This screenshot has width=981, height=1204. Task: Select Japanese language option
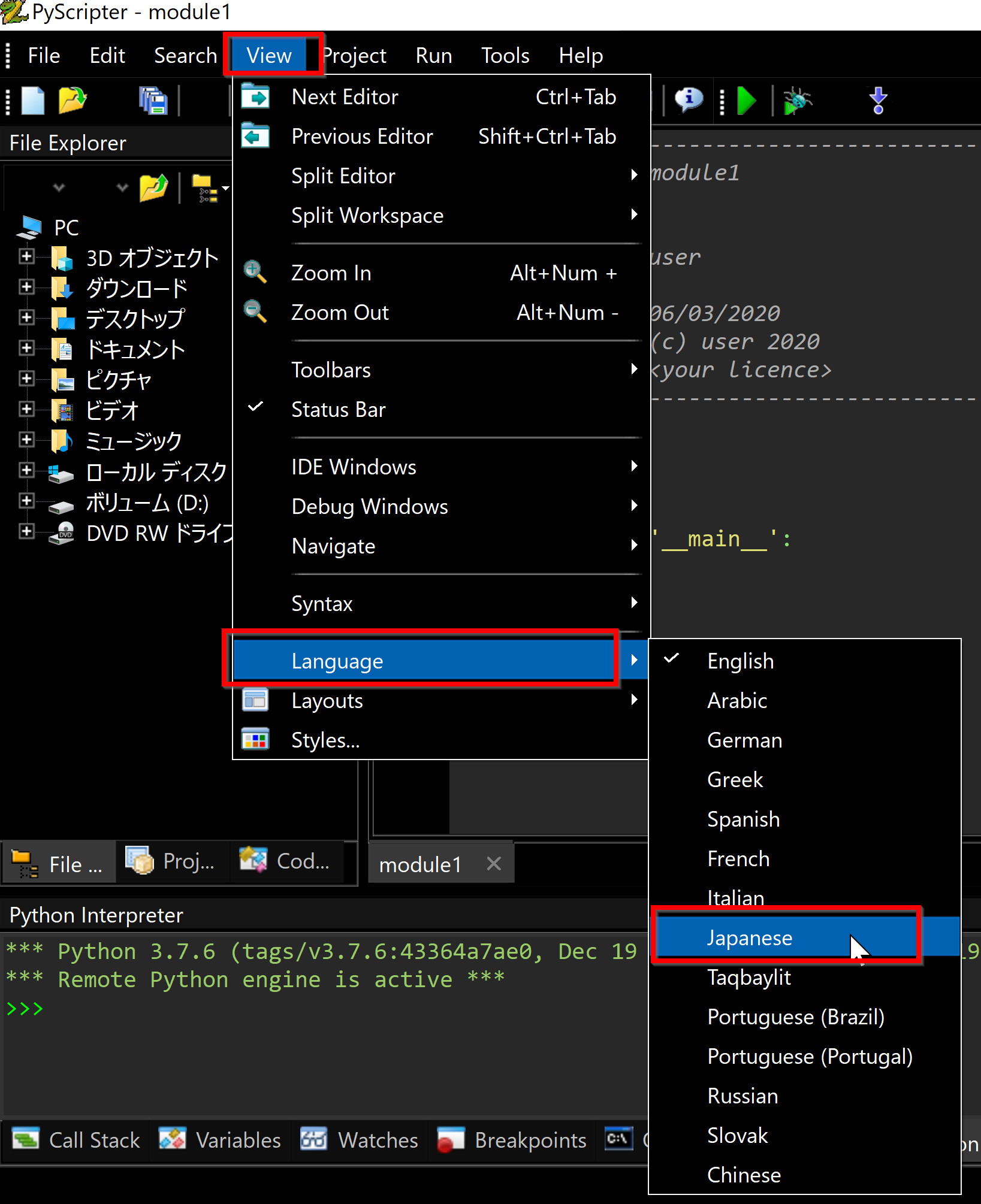[805, 937]
